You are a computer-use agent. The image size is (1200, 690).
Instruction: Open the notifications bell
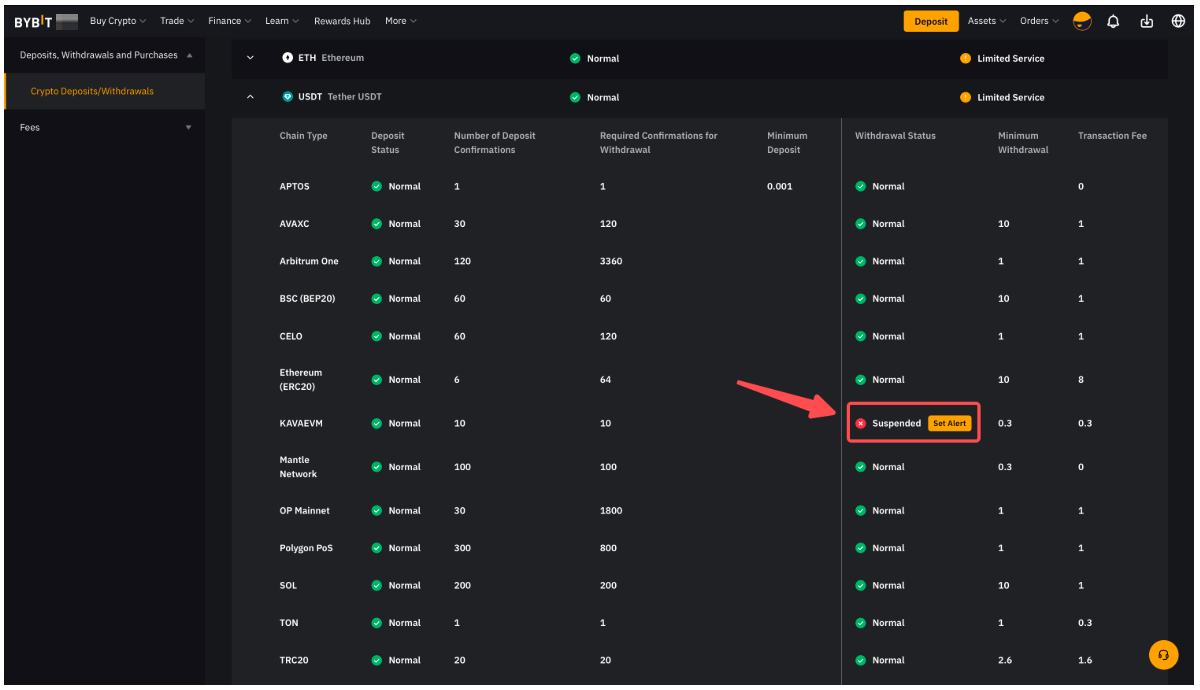pos(1113,21)
